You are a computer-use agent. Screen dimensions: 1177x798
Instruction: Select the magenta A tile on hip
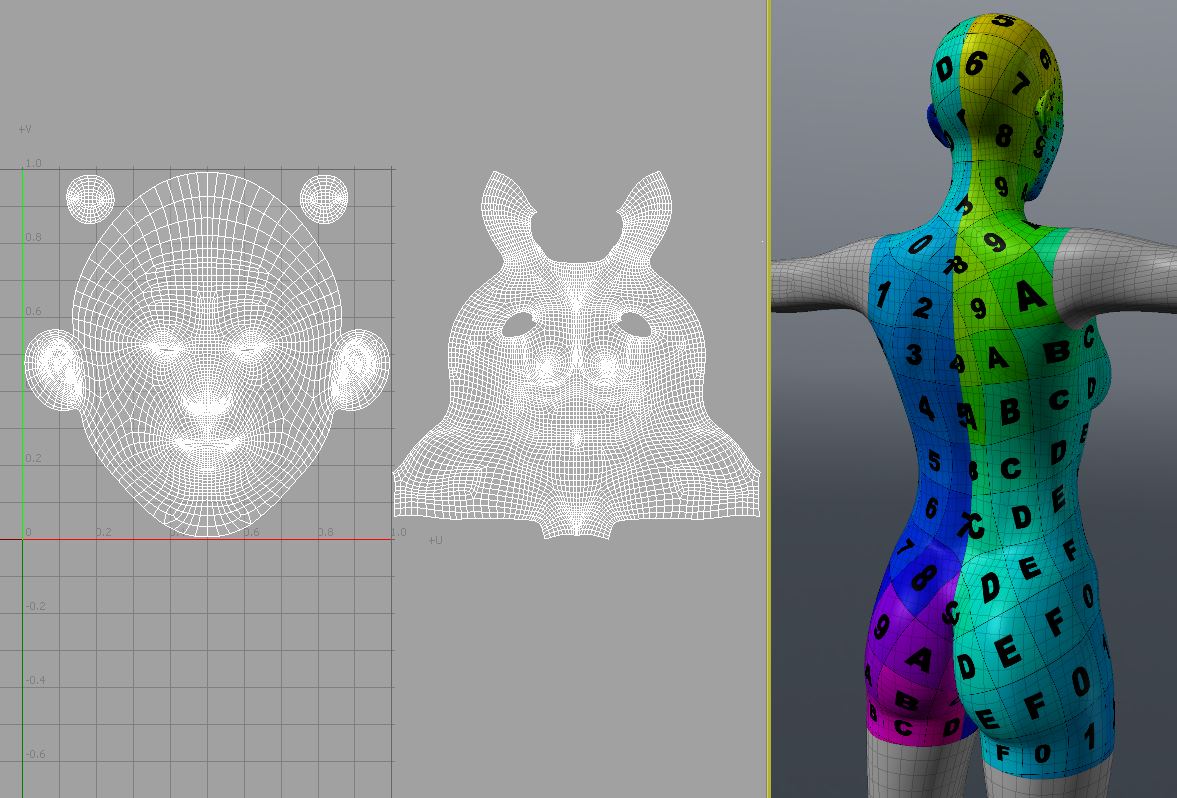click(921, 659)
